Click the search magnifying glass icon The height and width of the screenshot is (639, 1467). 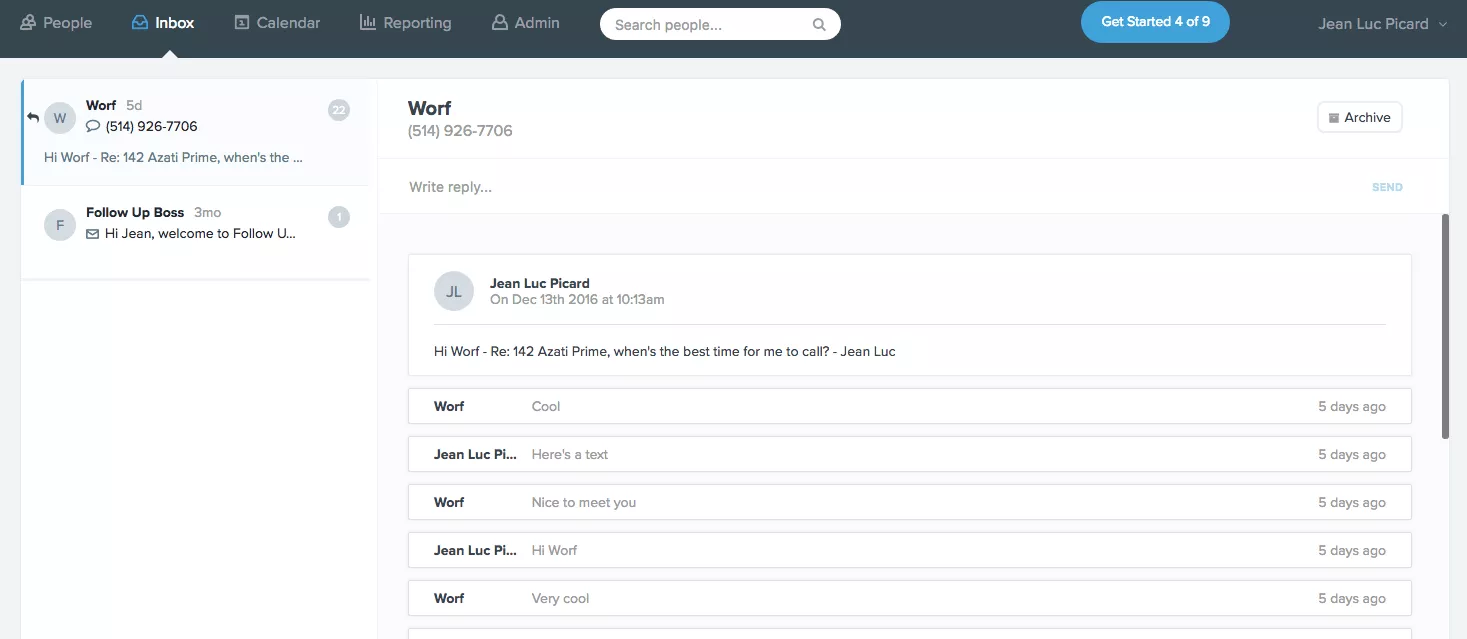click(819, 25)
